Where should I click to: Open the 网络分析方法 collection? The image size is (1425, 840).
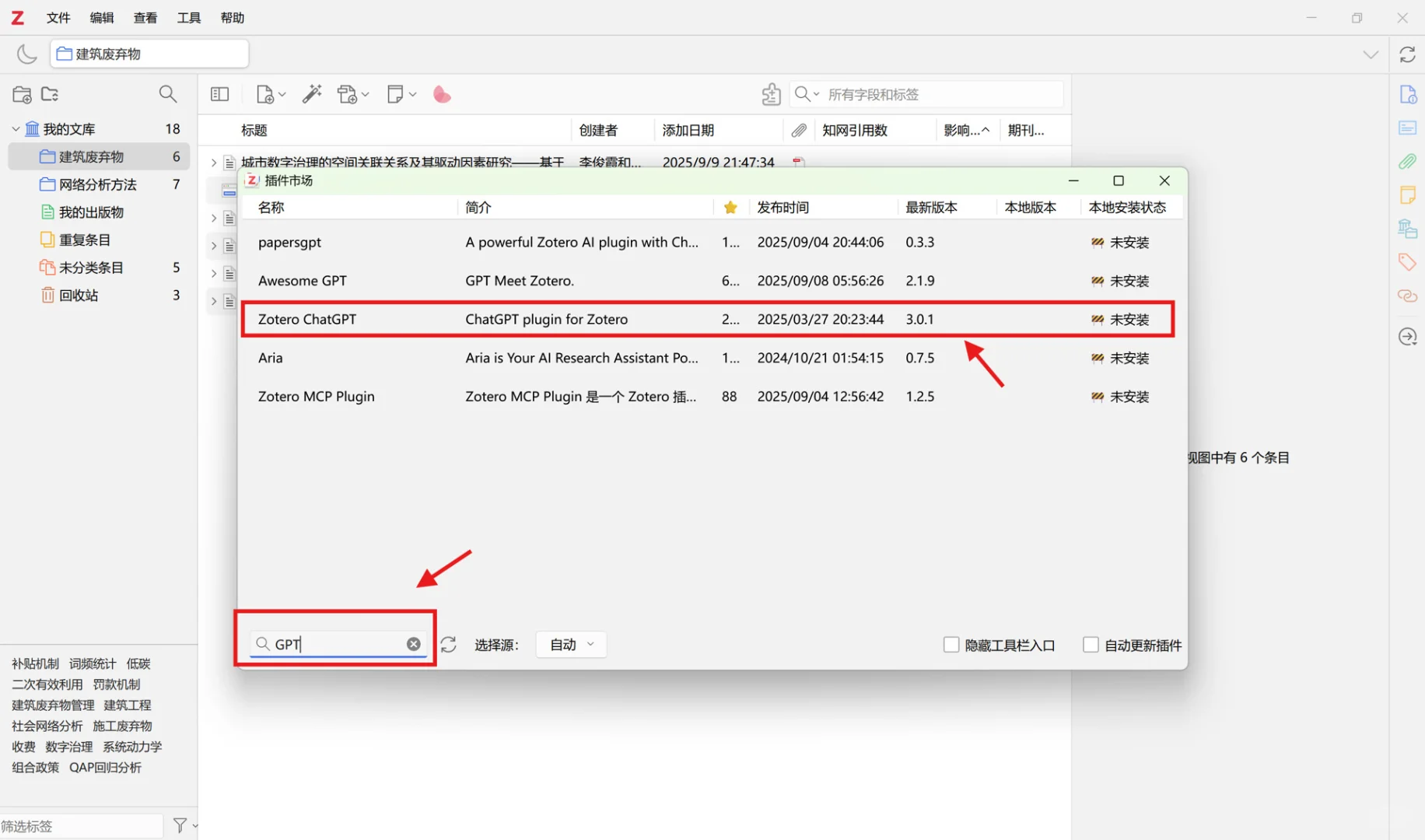[99, 184]
